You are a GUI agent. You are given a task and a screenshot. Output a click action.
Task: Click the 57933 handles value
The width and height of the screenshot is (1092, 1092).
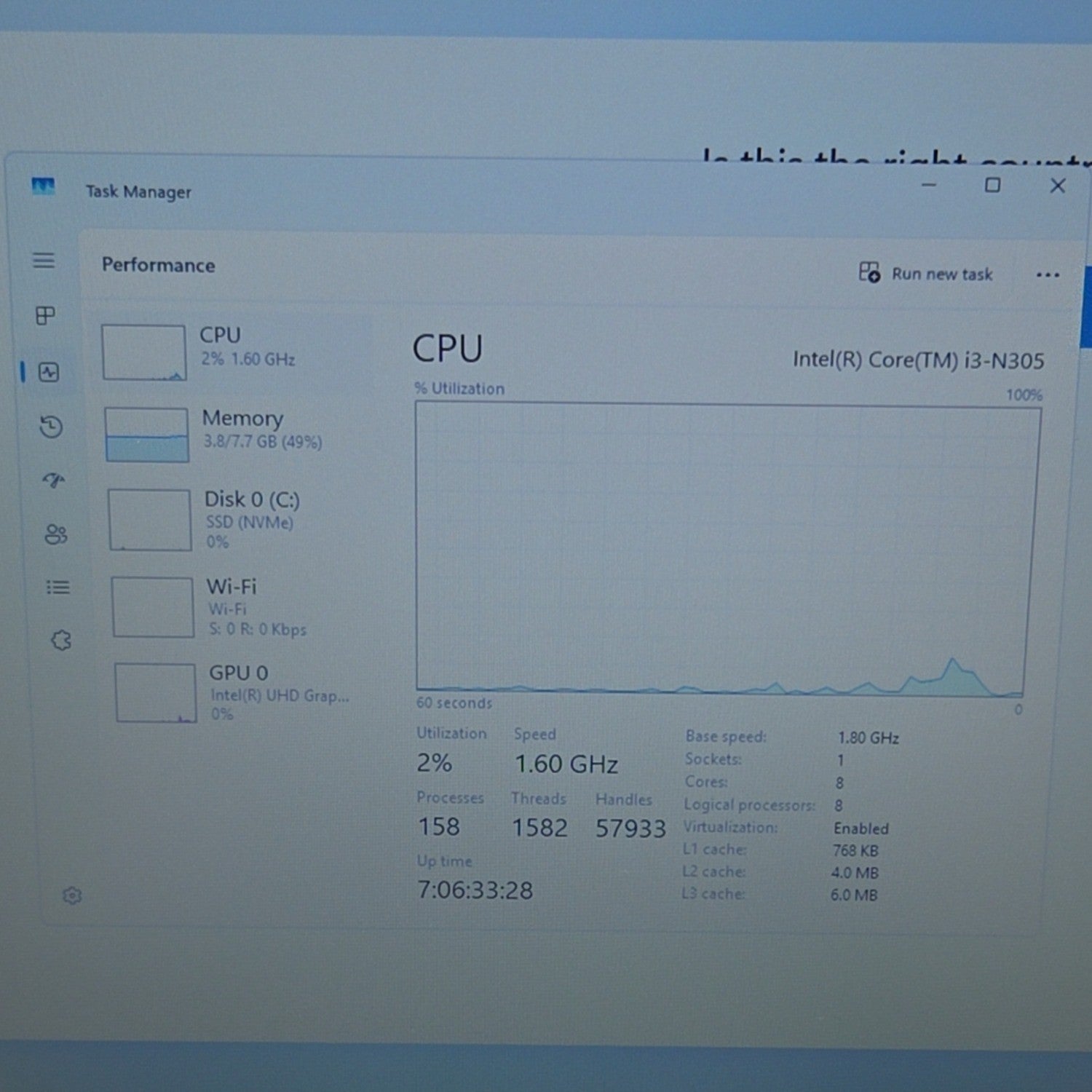click(630, 828)
